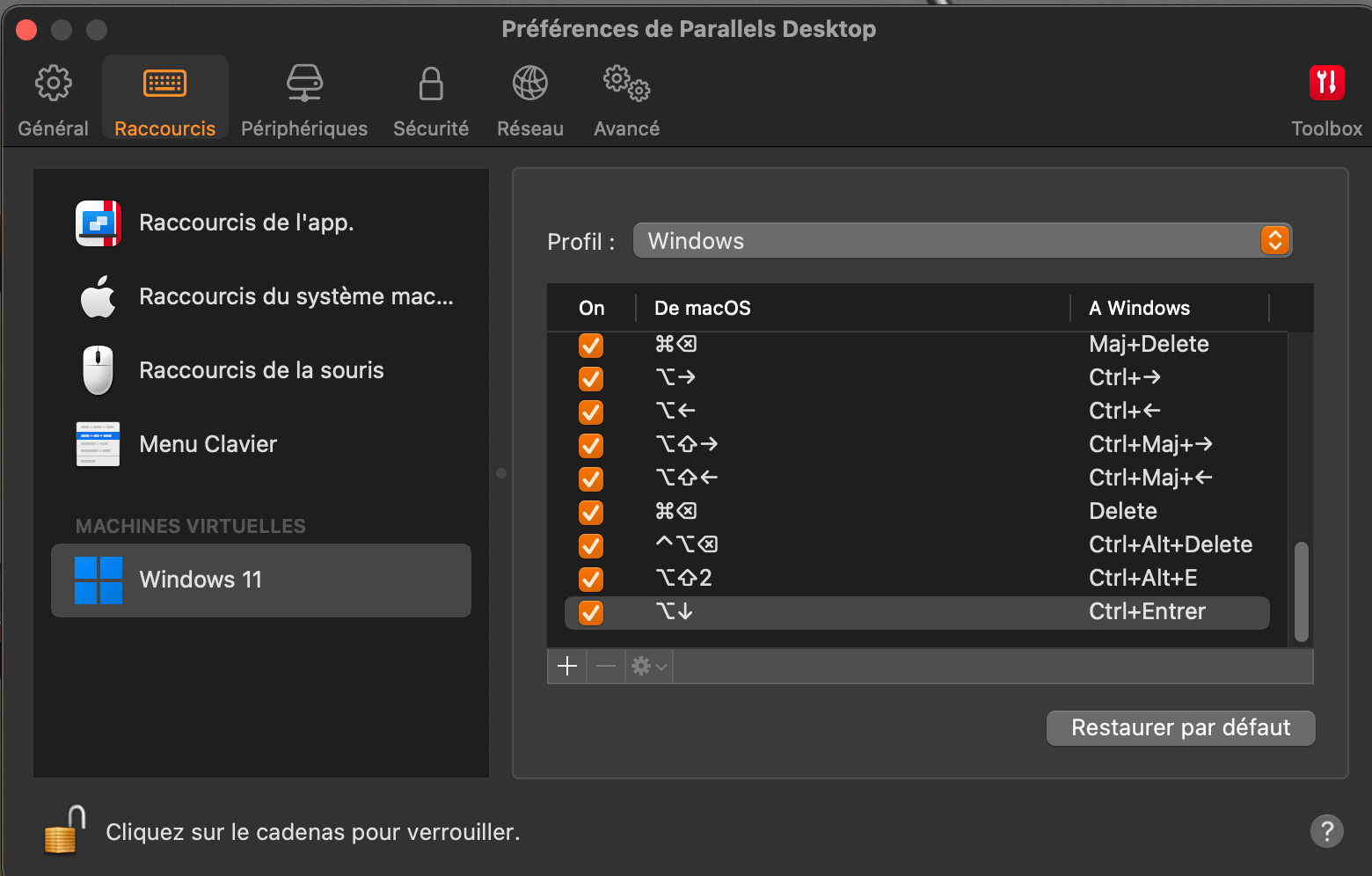
Task: Click the Ctrl+Alt+E cell text
Action: tap(1143, 578)
